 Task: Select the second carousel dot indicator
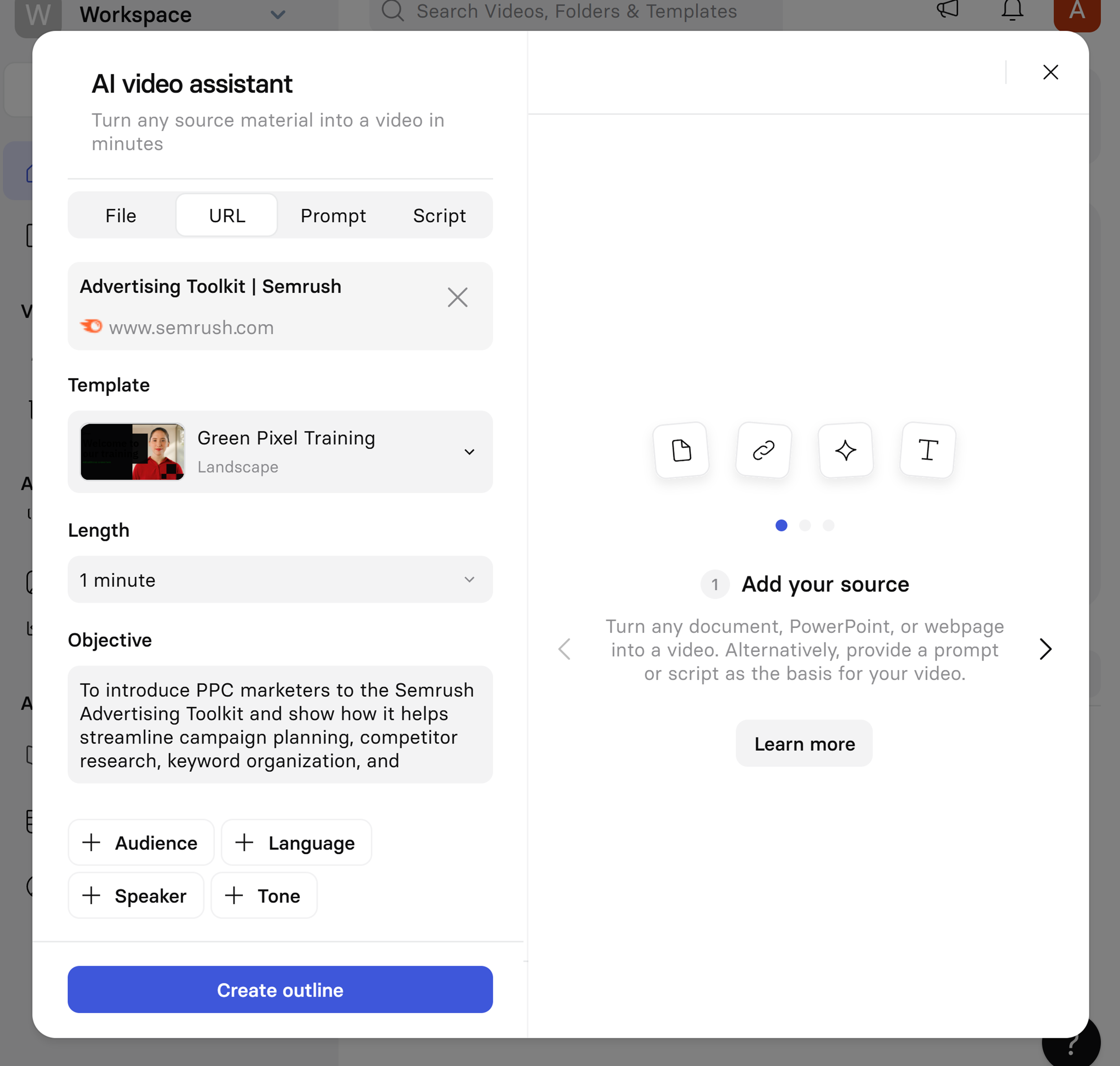point(805,525)
